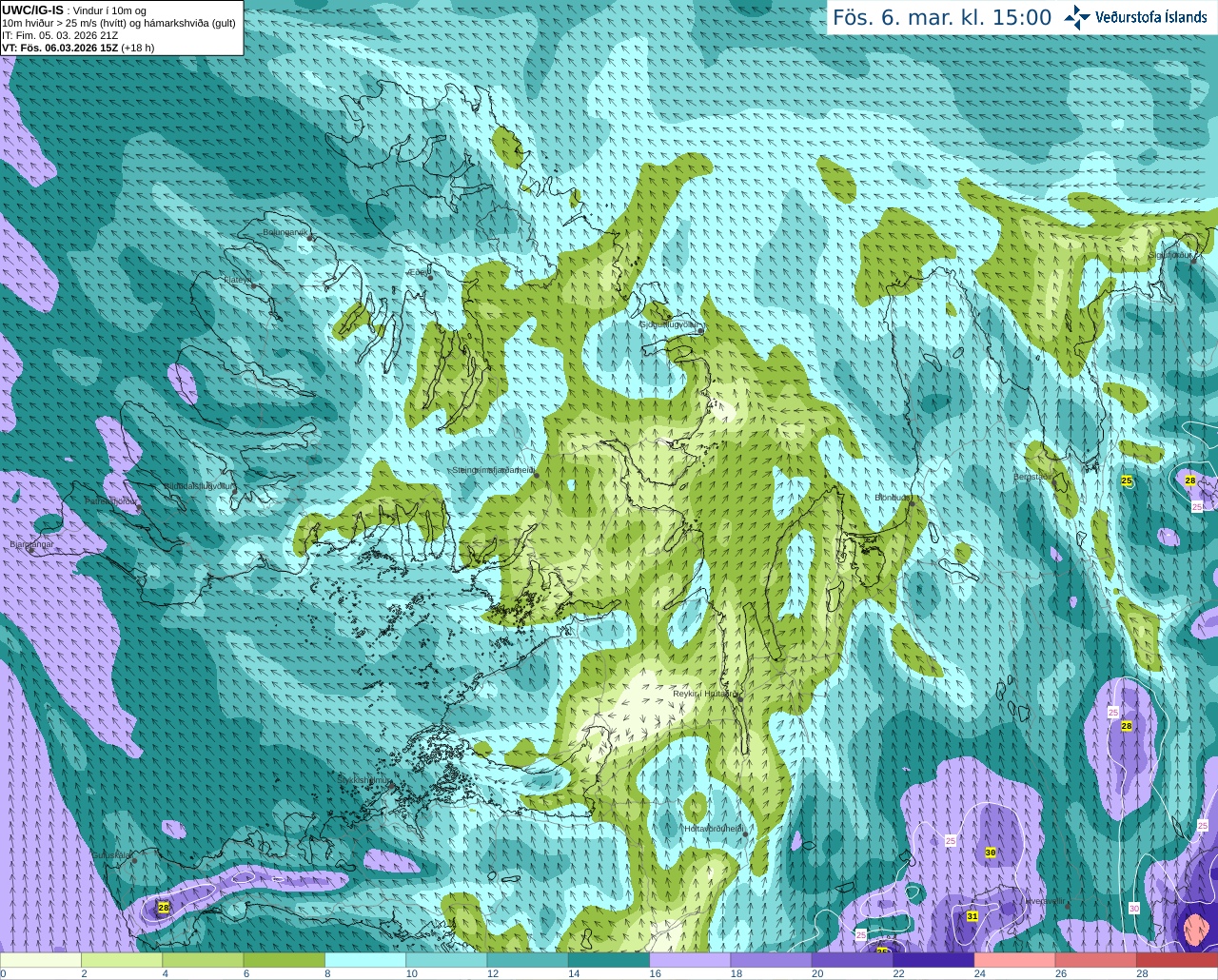The height and width of the screenshot is (980, 1218).
Task: Click the Bolungarvík station label
Action: pos(286,232)
